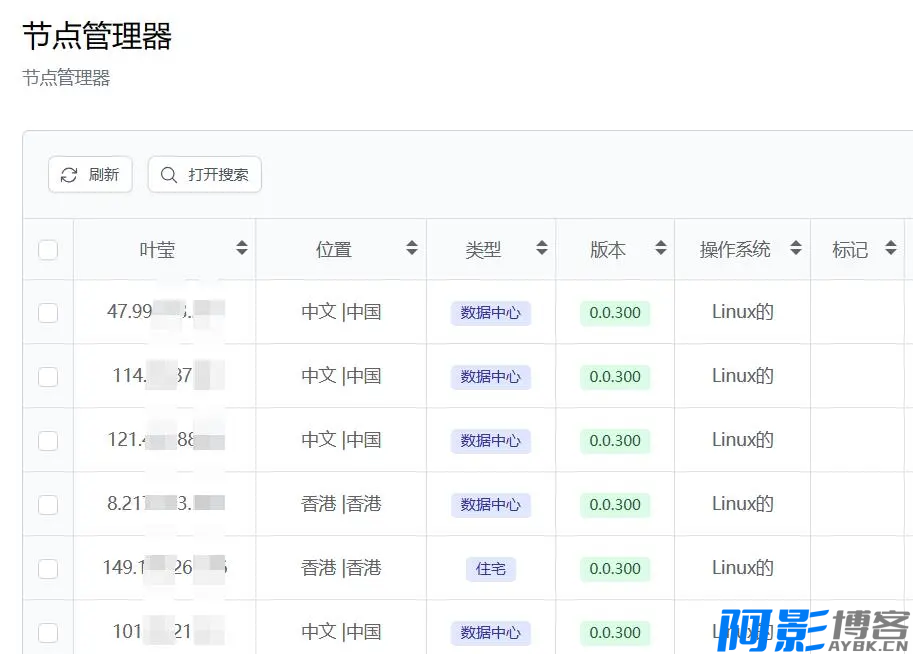The height and width of the screenshot is (654, 913).
Task: Click the 0.0.300 version badge in first row
Action: pyautogui.click(x=615, y=313)
